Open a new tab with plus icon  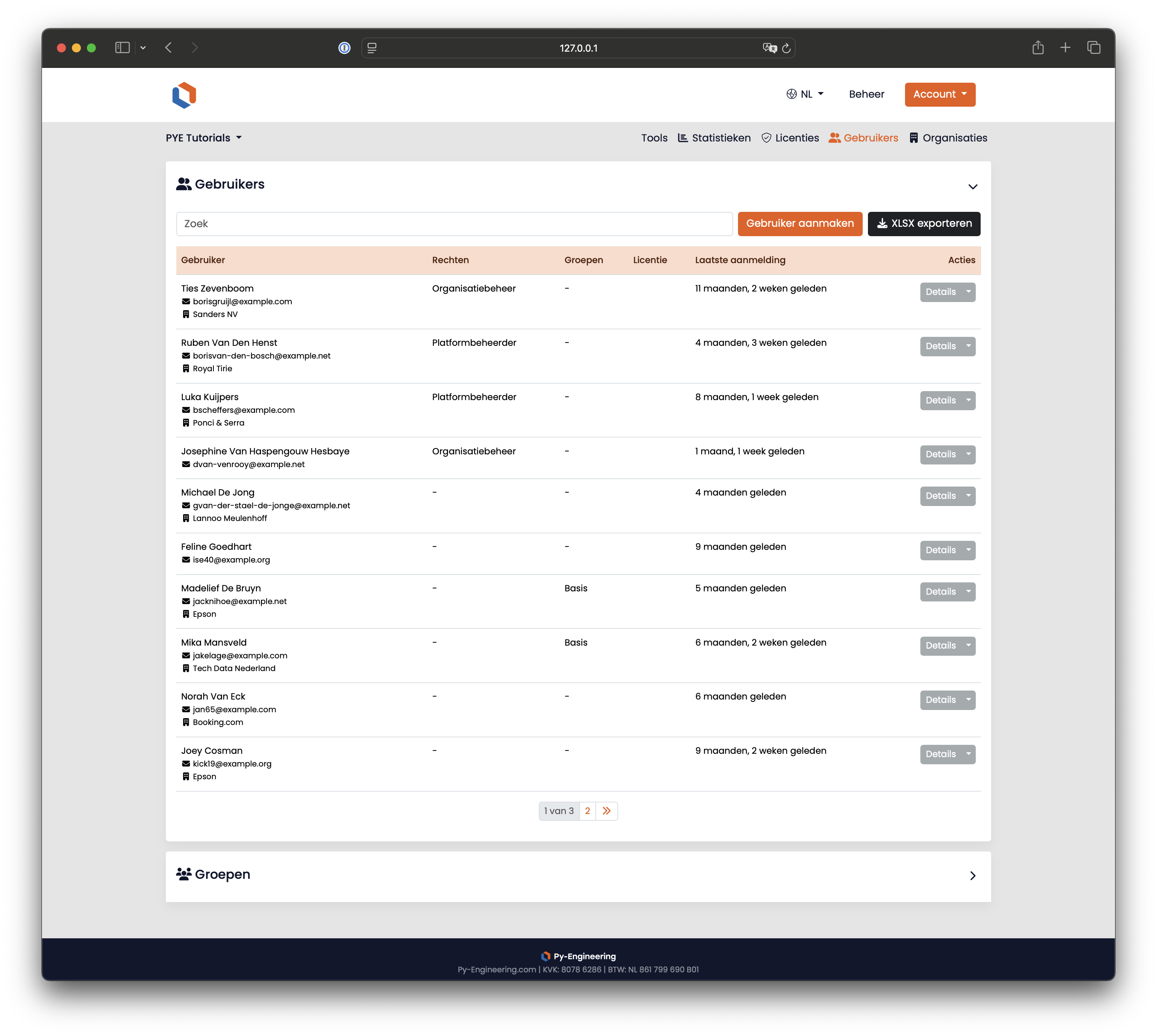[1065, 48]
